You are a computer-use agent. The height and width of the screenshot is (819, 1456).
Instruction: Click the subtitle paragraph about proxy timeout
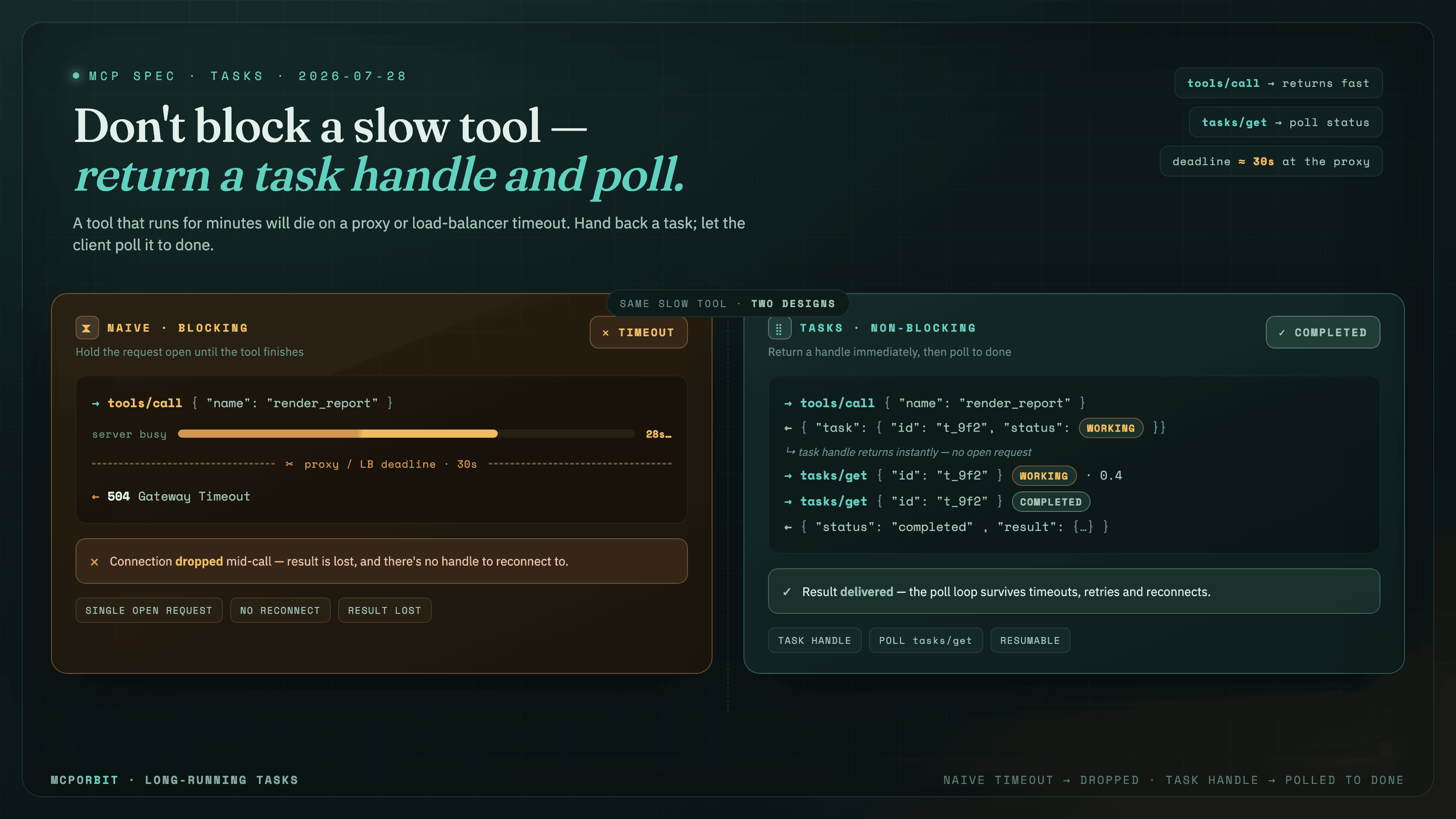409,233
